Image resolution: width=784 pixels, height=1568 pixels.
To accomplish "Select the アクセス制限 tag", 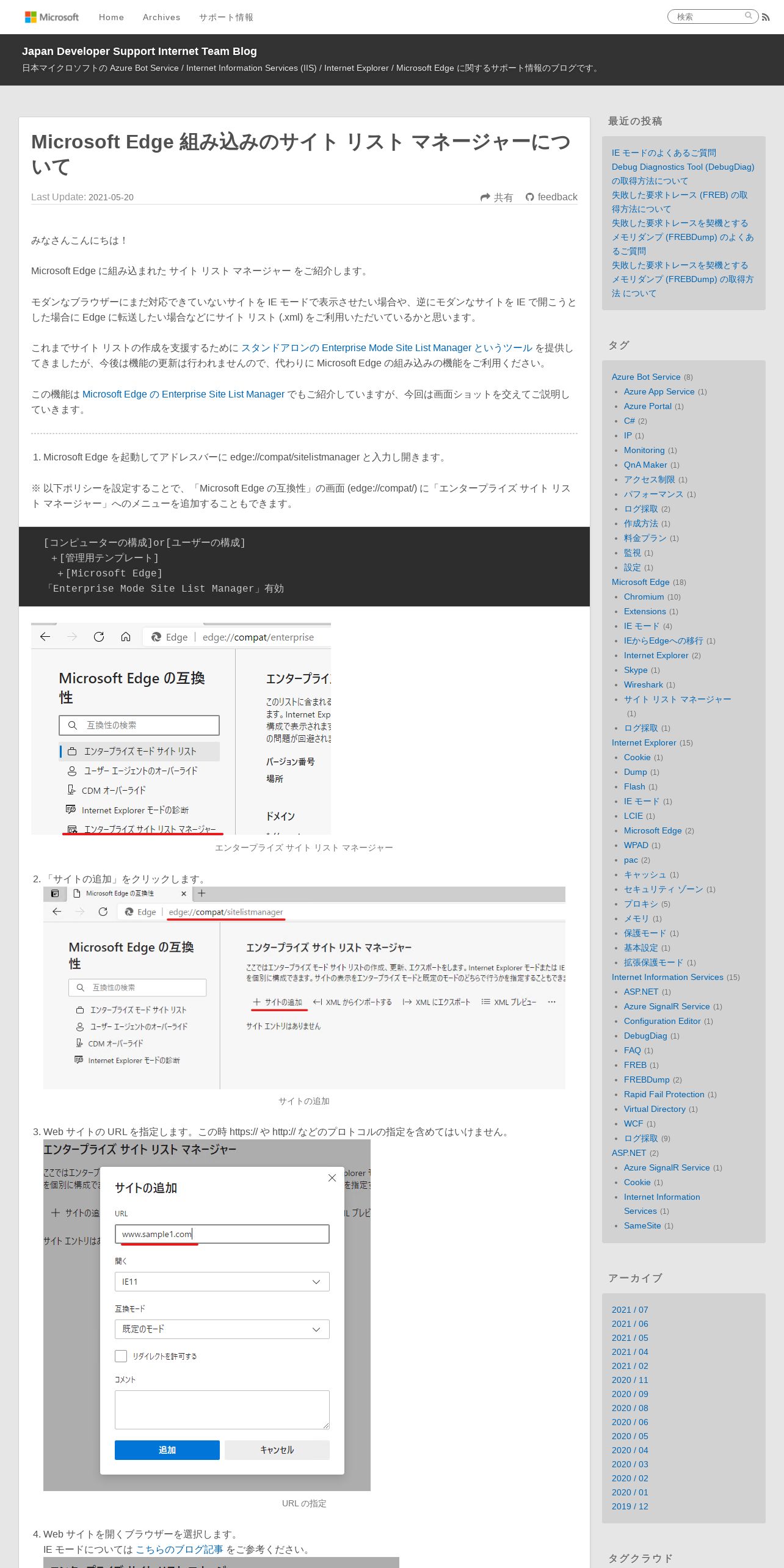I will coord(649,479).
